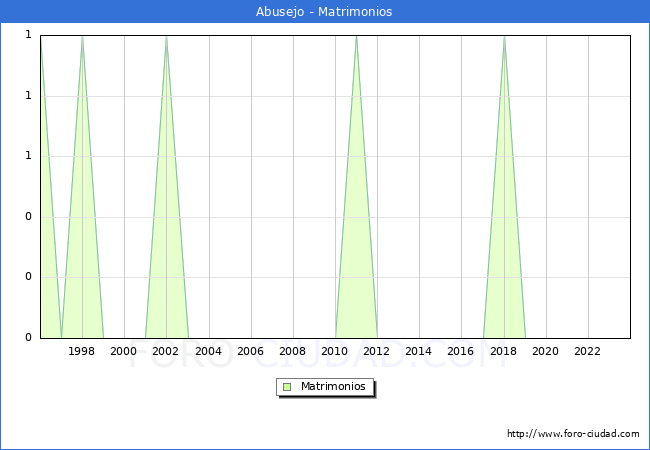Click the top of the 2011 peak
Viewport: 650px width, 450px height.
pos(356,37)
